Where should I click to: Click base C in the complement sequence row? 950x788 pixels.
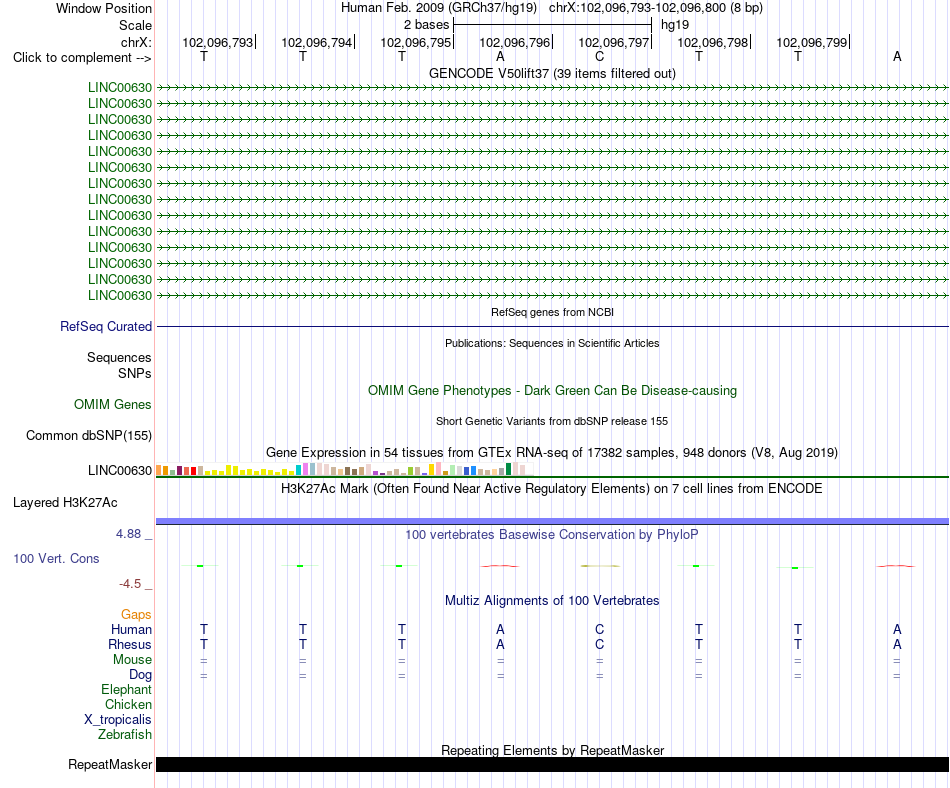(x=599, y=56)
